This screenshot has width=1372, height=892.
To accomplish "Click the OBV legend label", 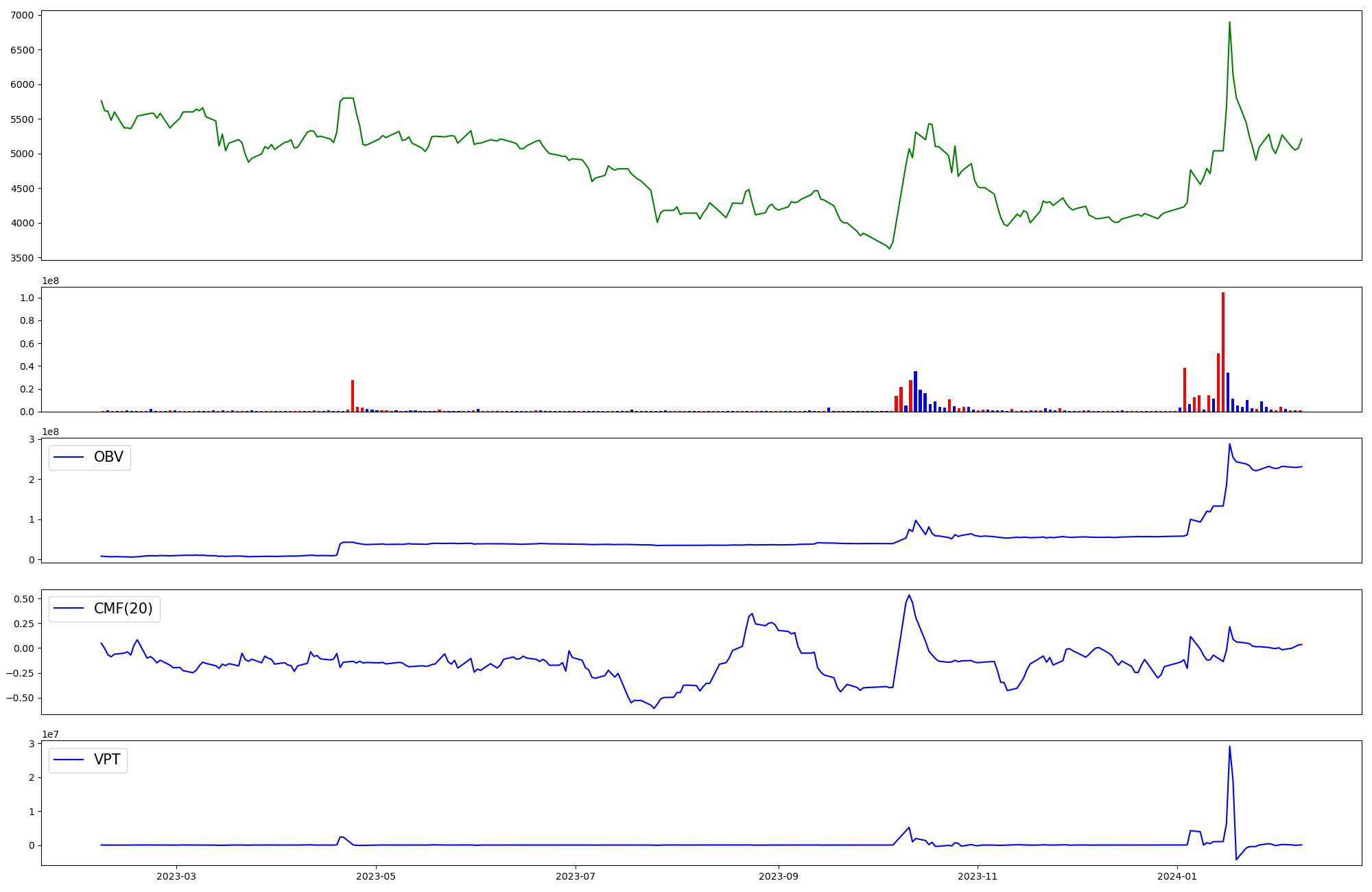I will pos(108,458).
